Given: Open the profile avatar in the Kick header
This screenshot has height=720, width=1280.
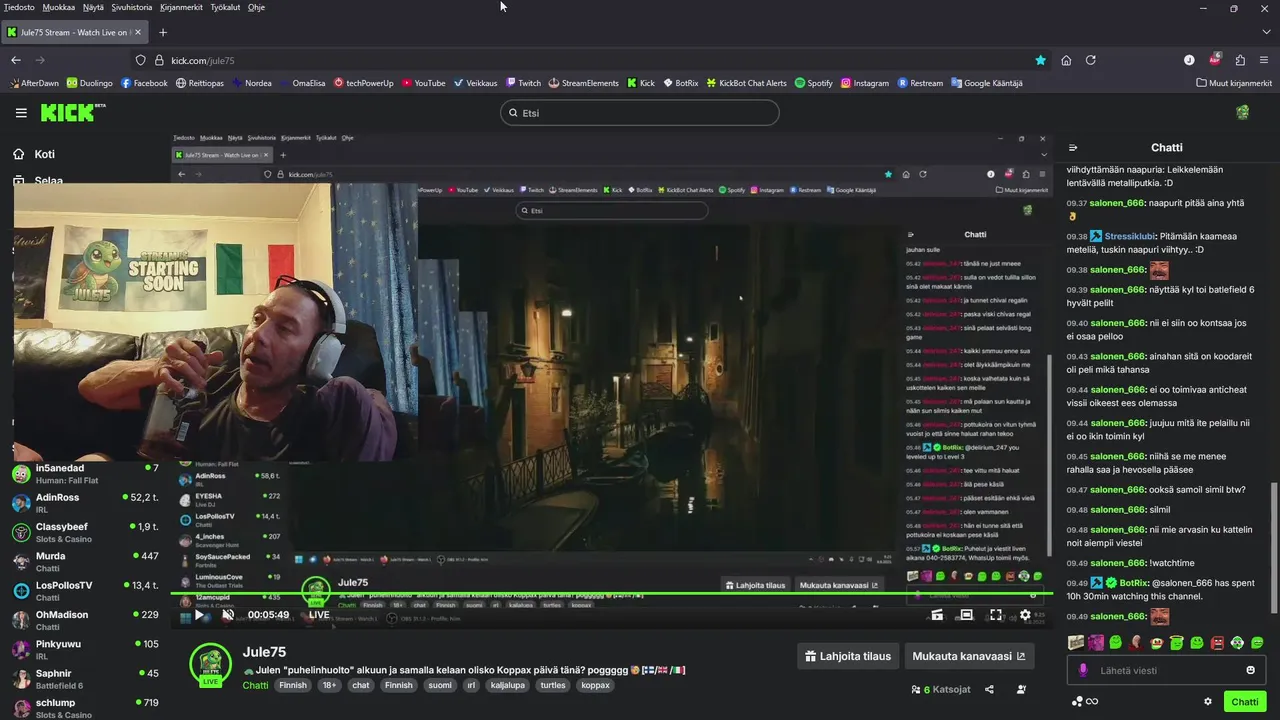Looking at the screenshot, I should coord(1242,112).
